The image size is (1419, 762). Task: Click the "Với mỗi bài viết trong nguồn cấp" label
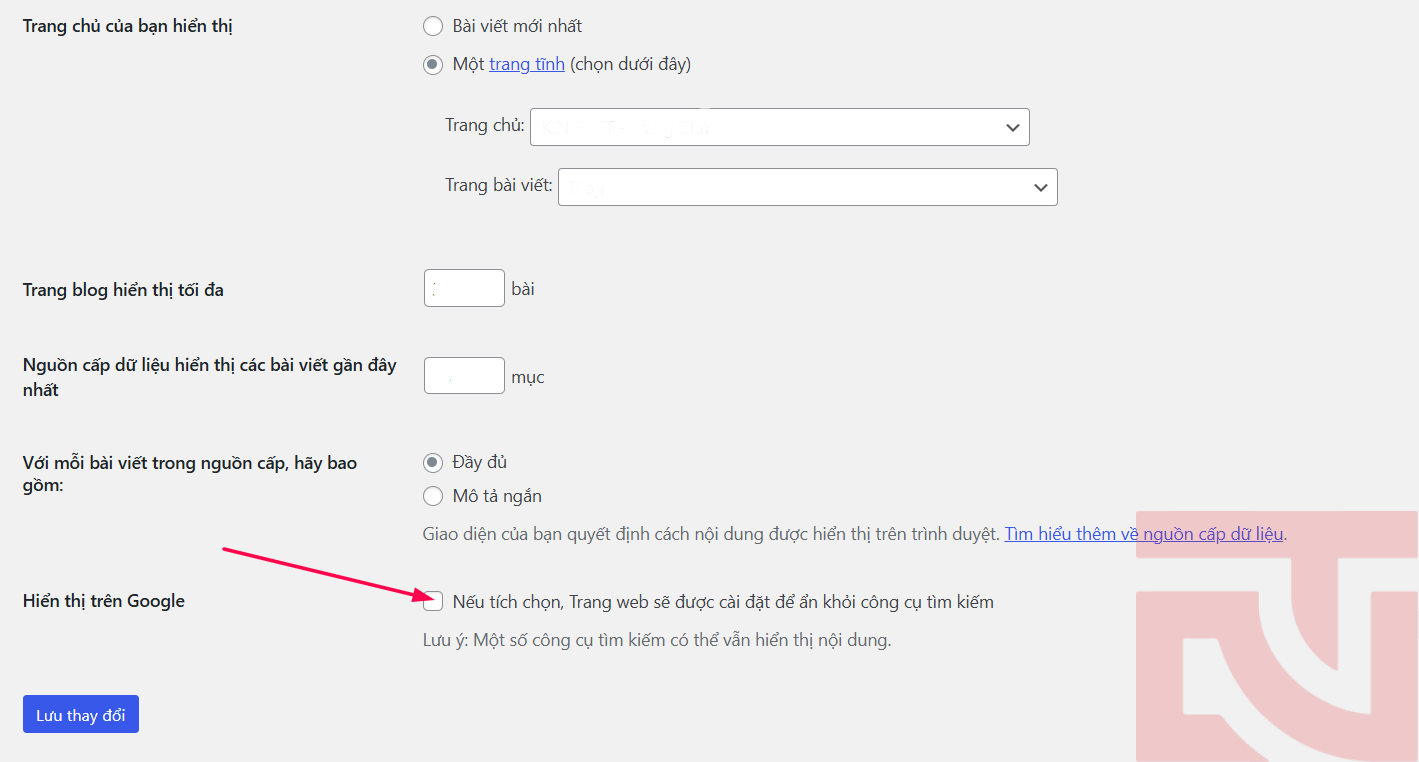(x=190, y=475)
